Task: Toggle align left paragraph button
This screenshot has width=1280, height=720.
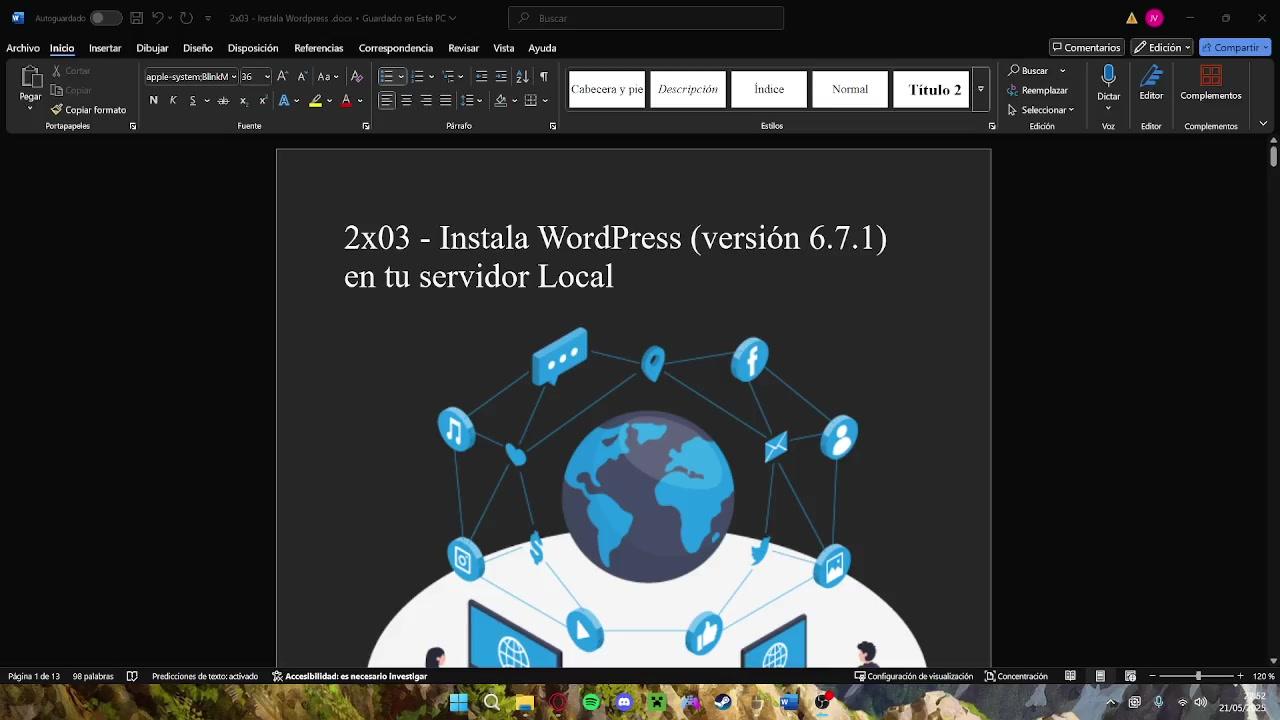Action: (x=386, y=100)
